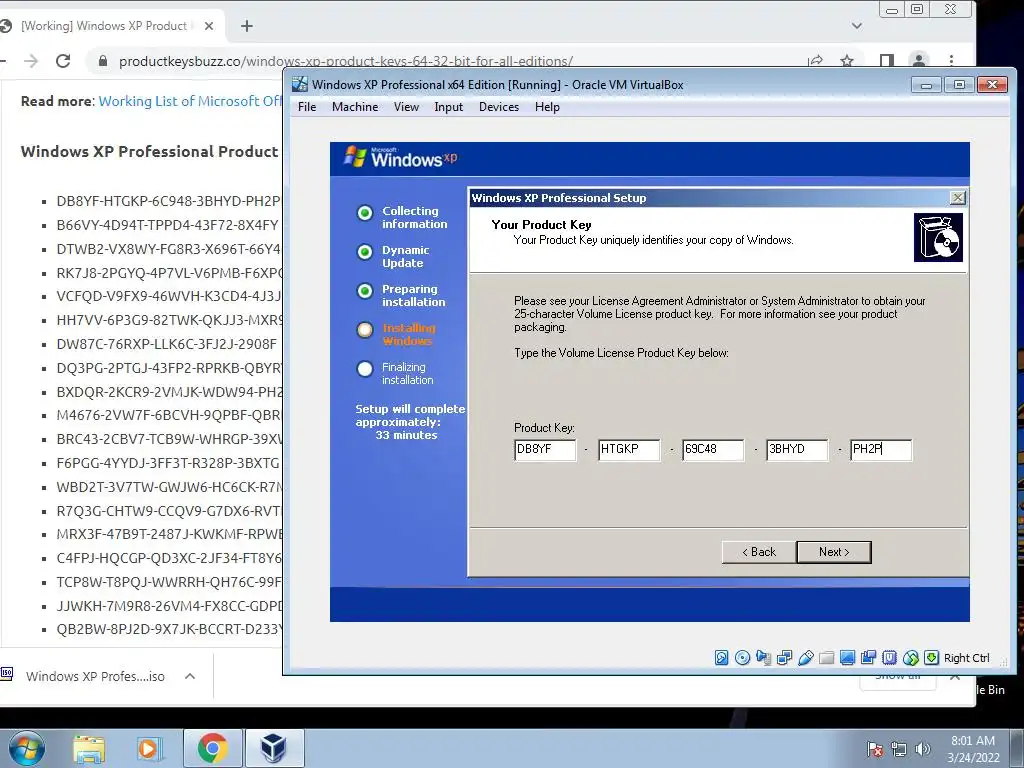Click the Right Ctrl host key label

[967, 658]
